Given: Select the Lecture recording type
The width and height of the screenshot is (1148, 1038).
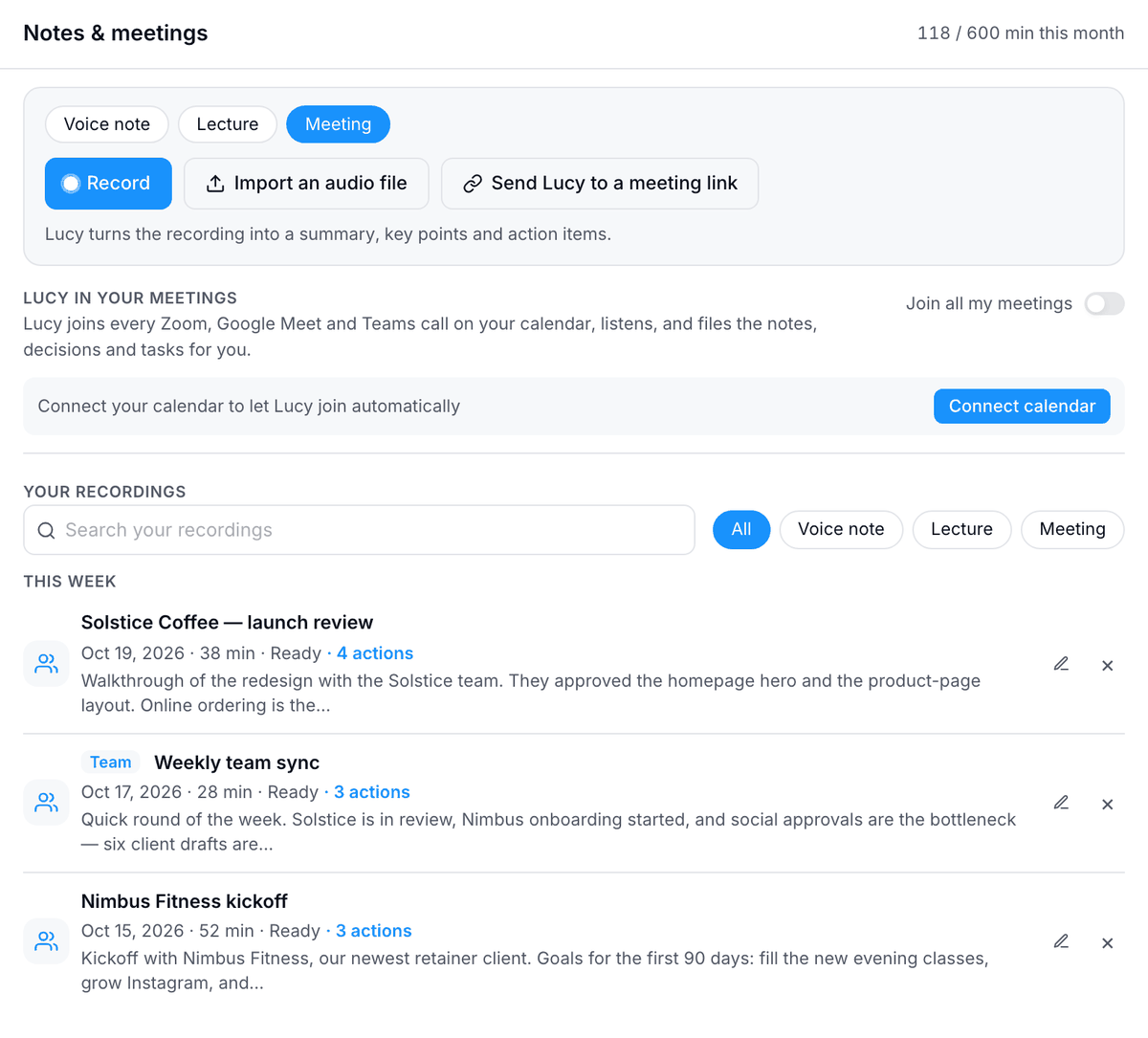Looking at the screenshot, I should click(228, 124).
